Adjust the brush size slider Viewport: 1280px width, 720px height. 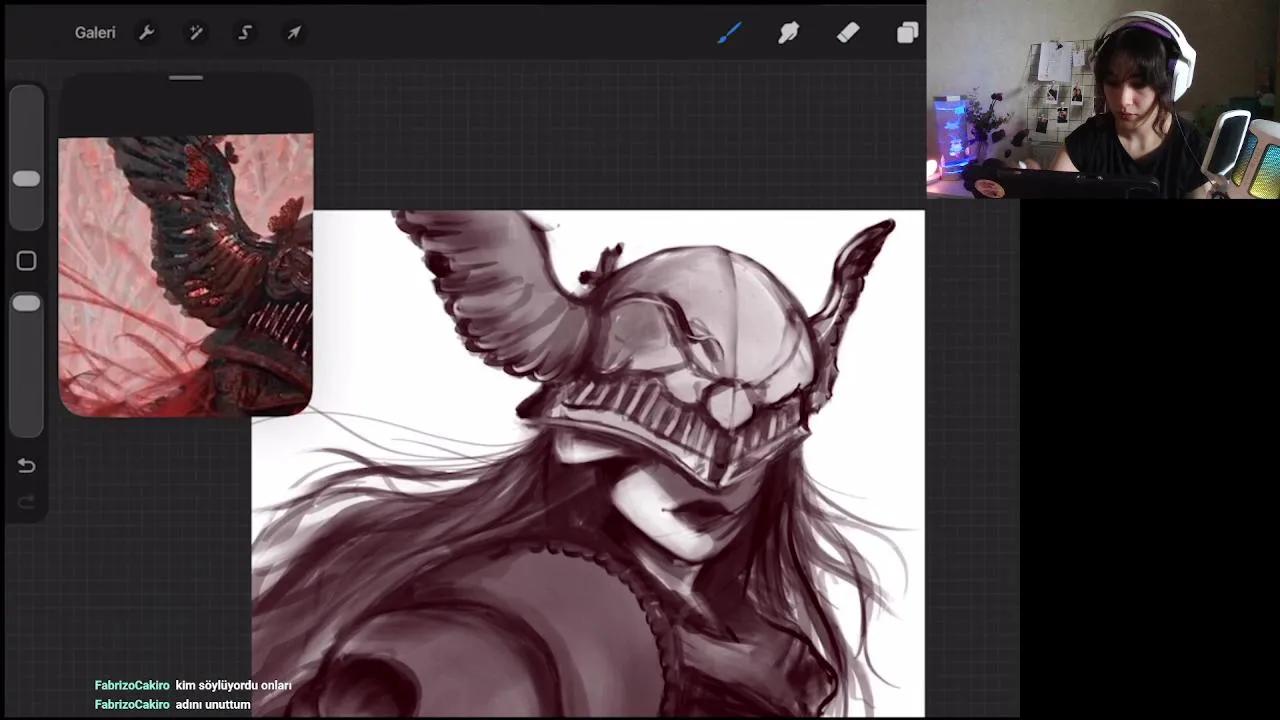26,178
